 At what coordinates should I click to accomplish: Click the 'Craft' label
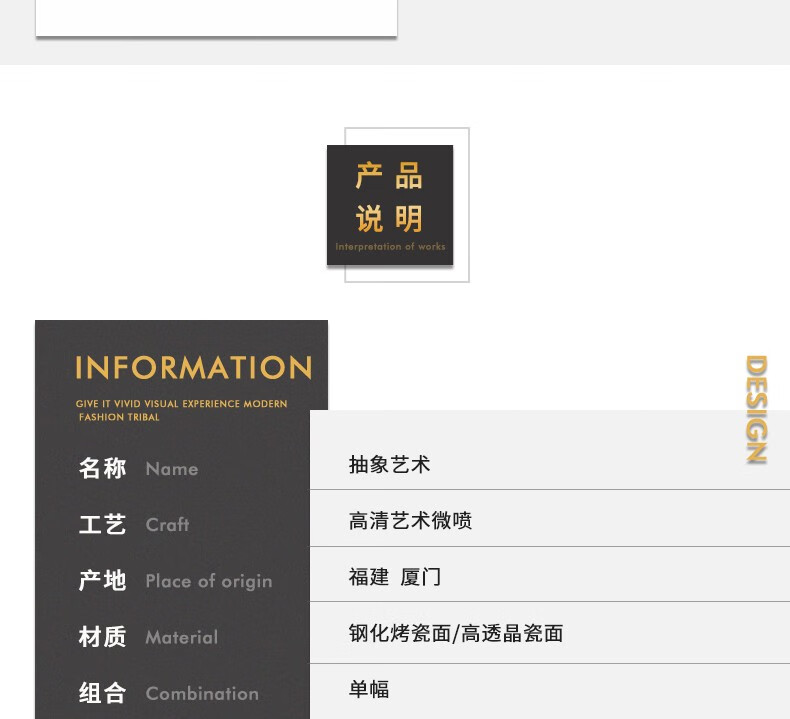click(167, 525)
